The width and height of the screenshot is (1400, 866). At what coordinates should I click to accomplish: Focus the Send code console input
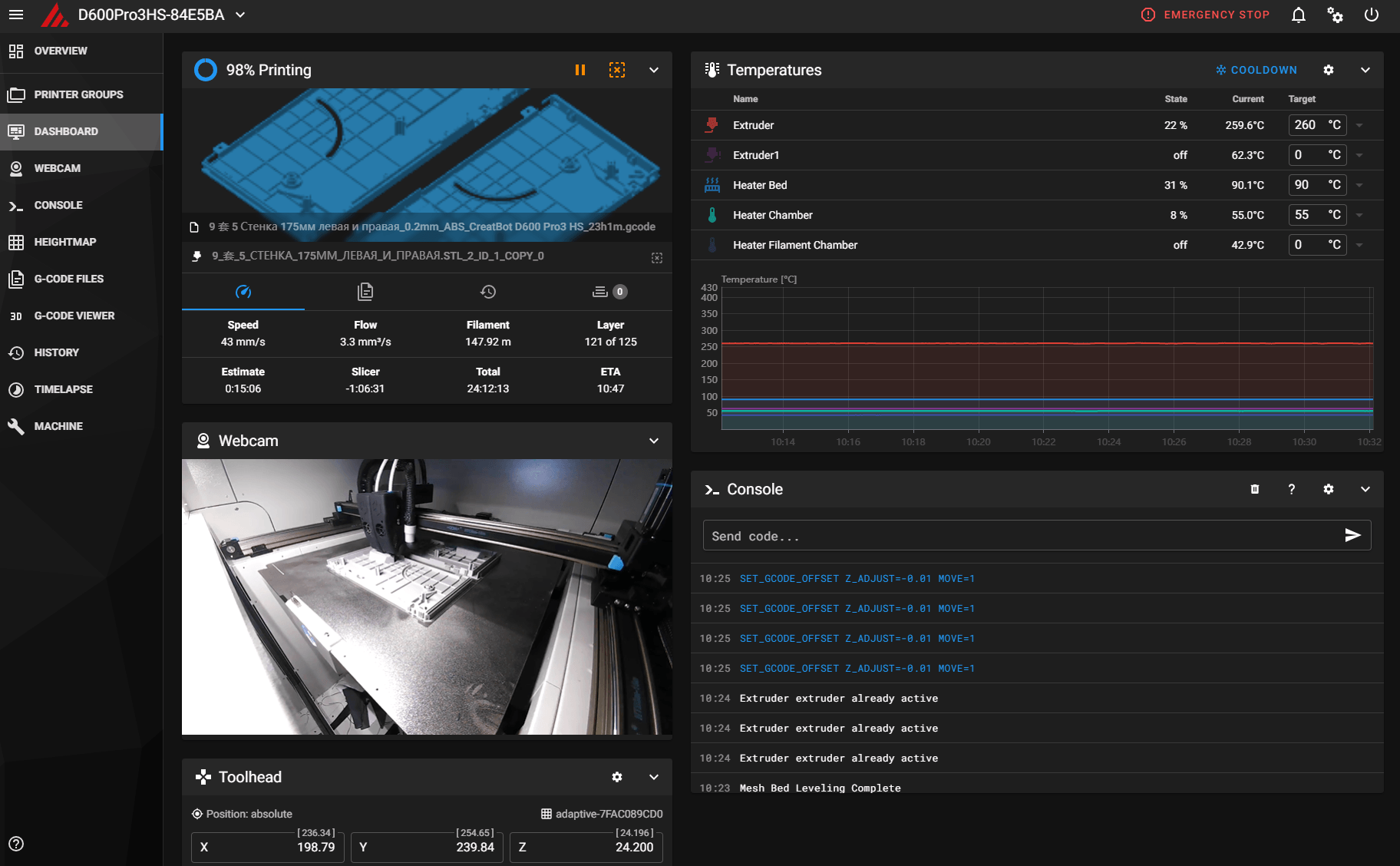click(x=1023, y=536)
